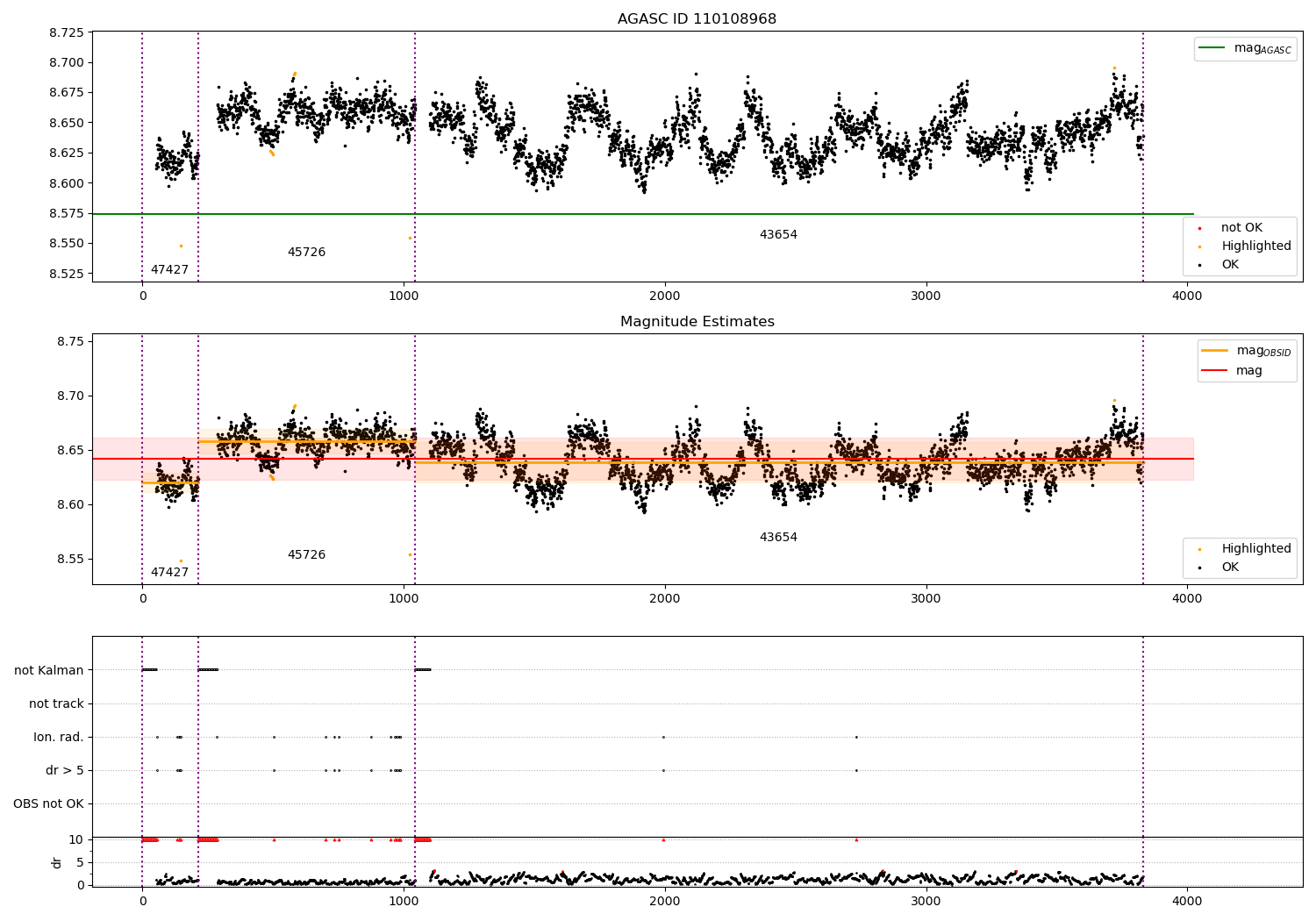Select the "Magnitude Estimates" subplot title
Image resolution: width=1316 pixels, height=921 pixels.
(697, 322)
